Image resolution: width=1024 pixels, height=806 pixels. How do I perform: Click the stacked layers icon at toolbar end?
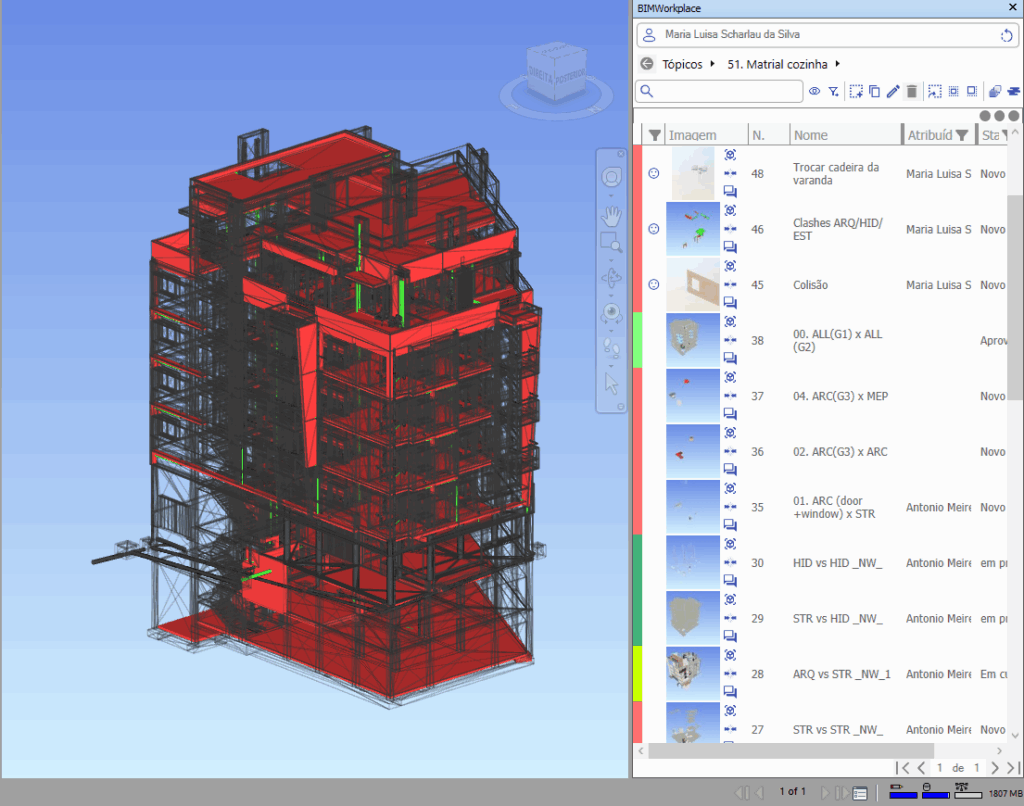coord(1014,91)
